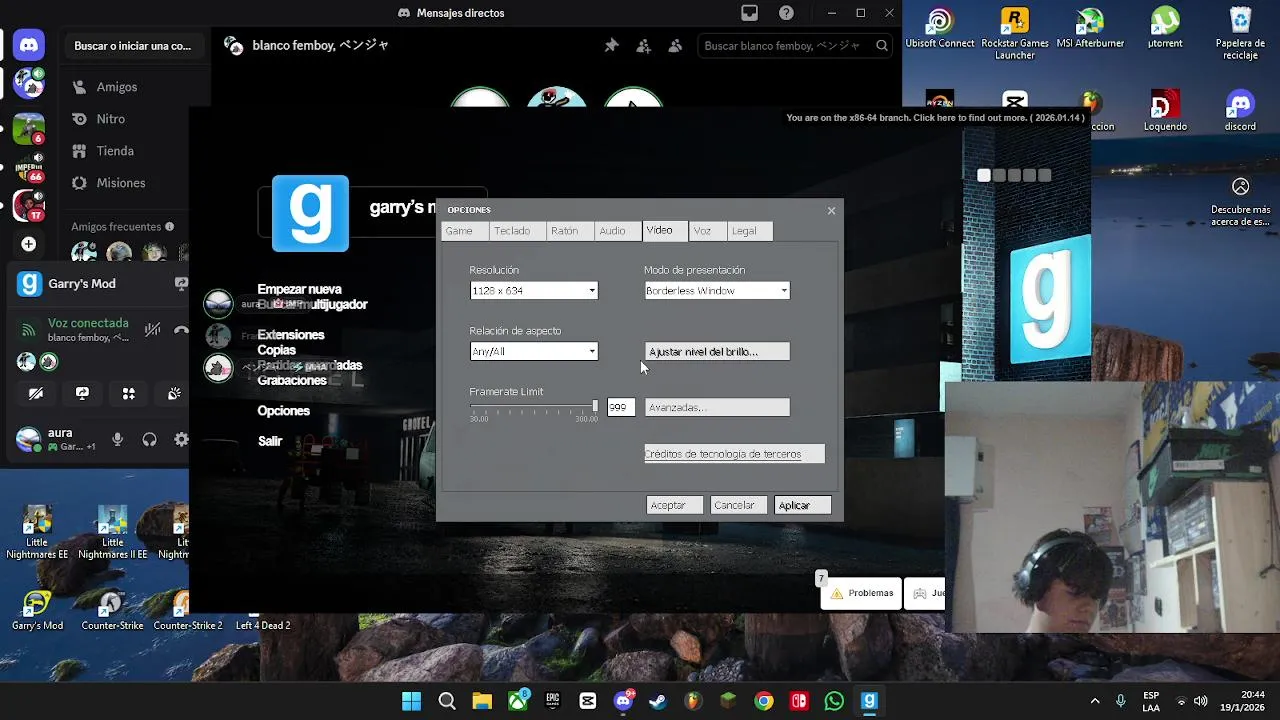
Task: Select Papelera de reciclaje desktop icon
Action: point(1240,34)
